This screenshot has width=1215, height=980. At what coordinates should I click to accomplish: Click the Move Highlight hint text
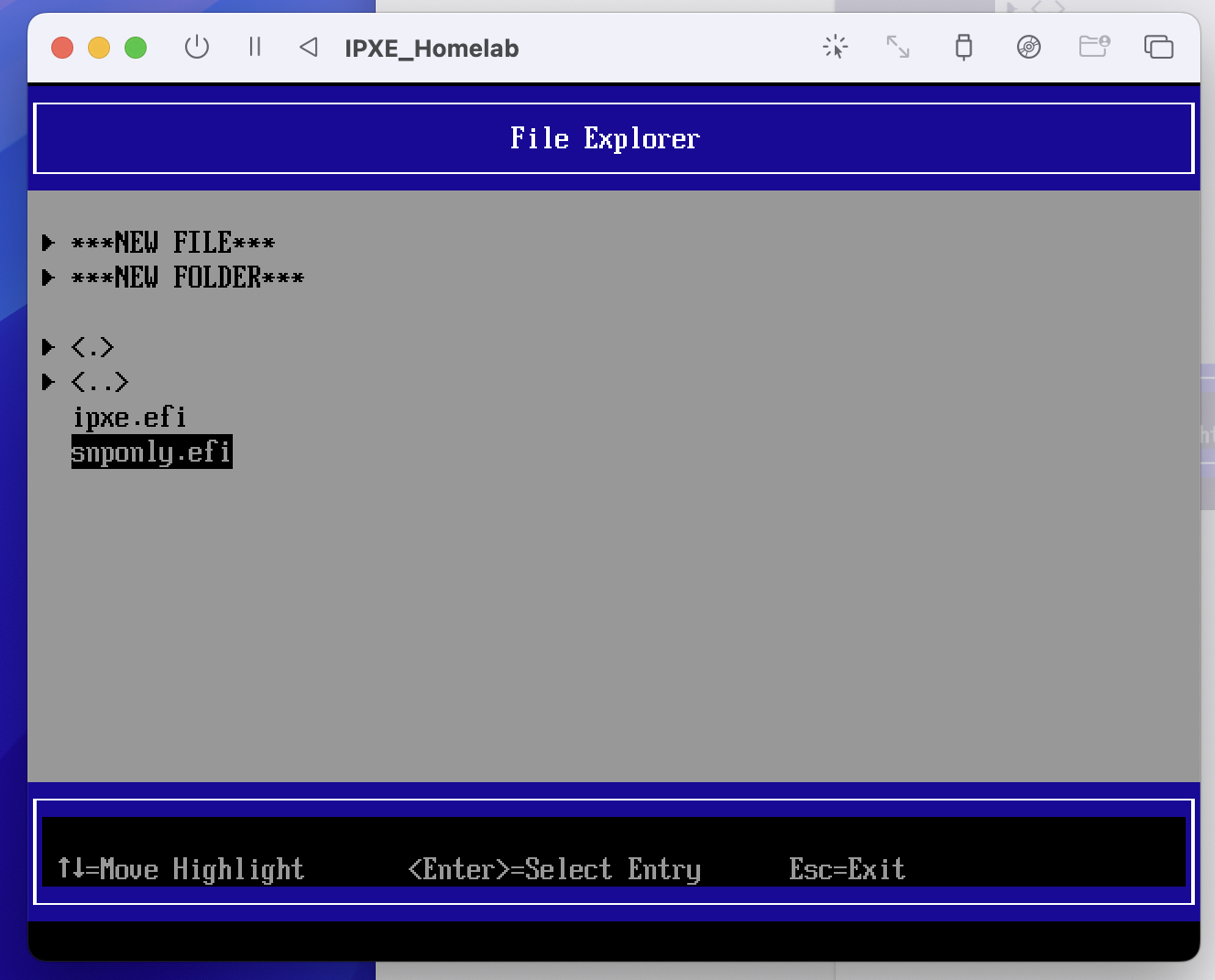(x=181, y=868)
